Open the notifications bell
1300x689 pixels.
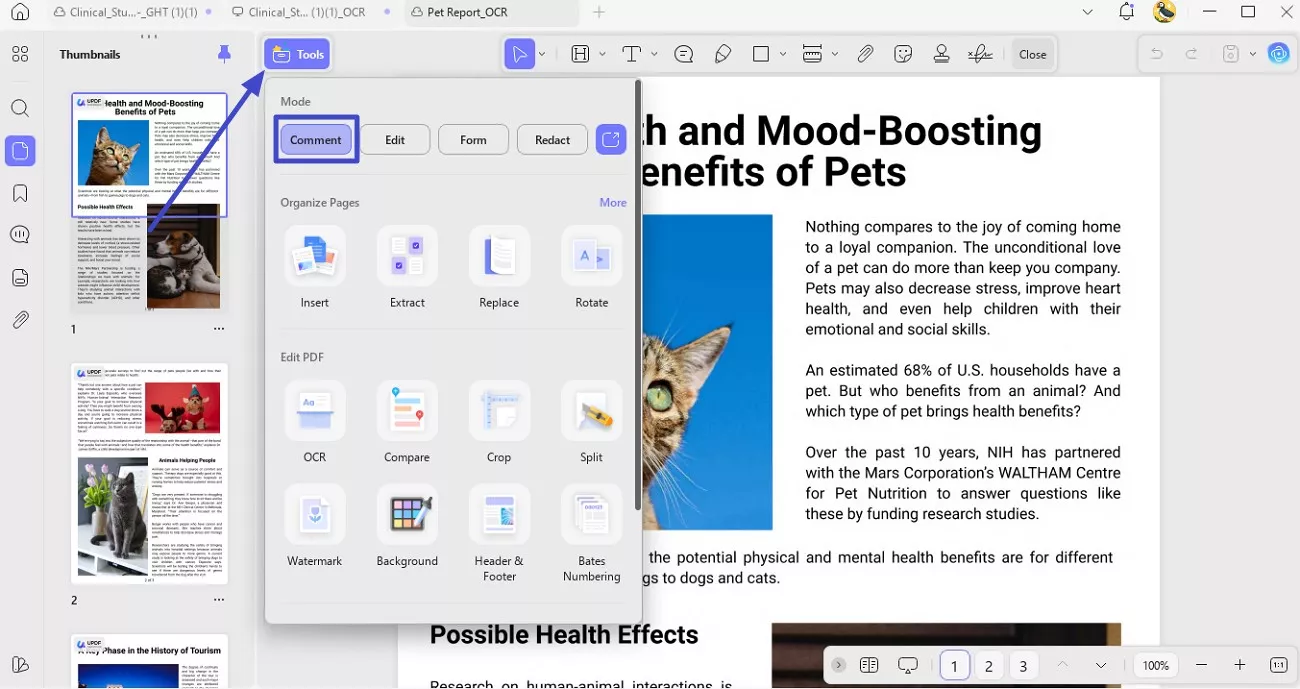1127,12
